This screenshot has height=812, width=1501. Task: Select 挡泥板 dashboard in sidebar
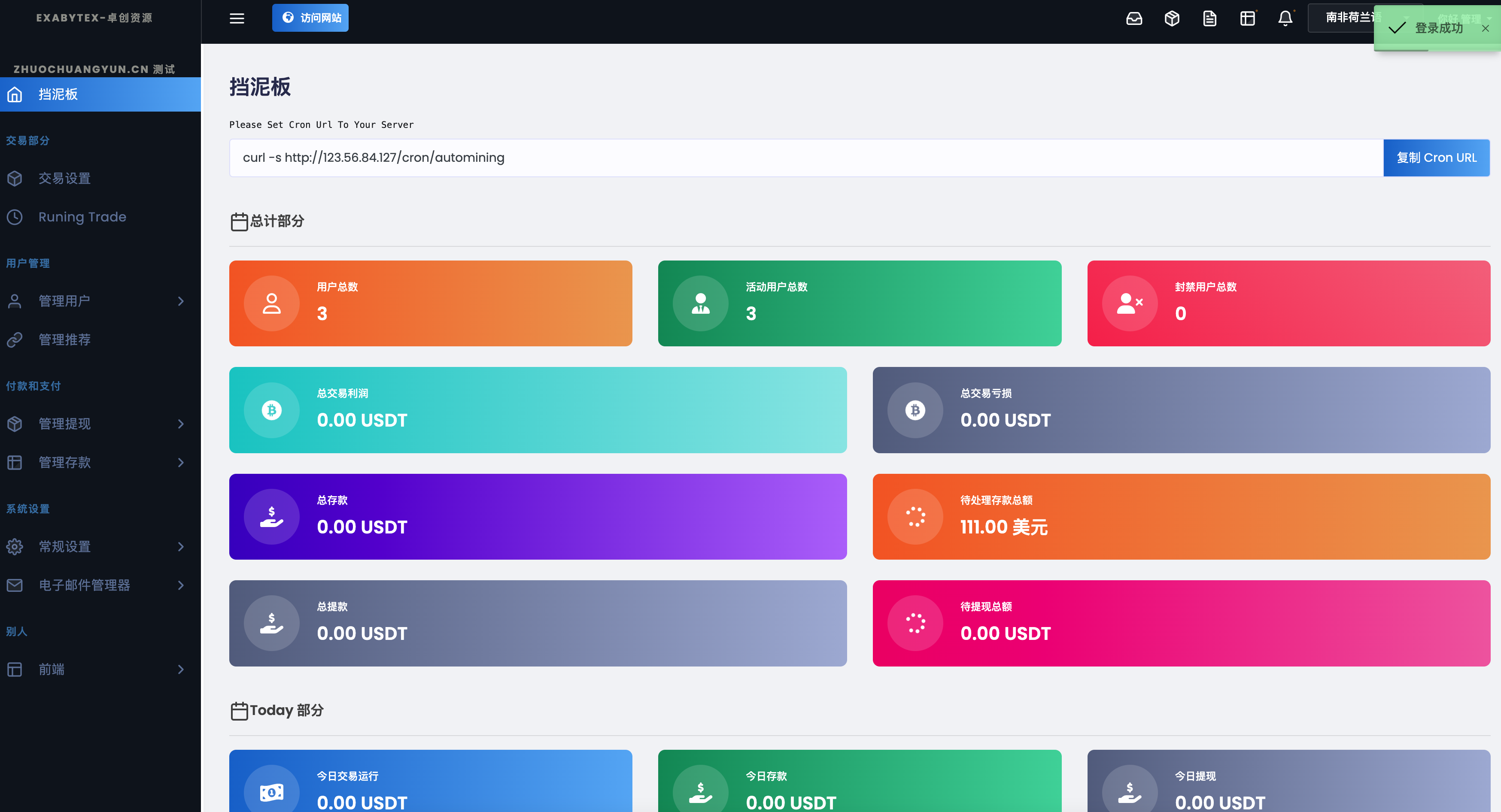100,94
